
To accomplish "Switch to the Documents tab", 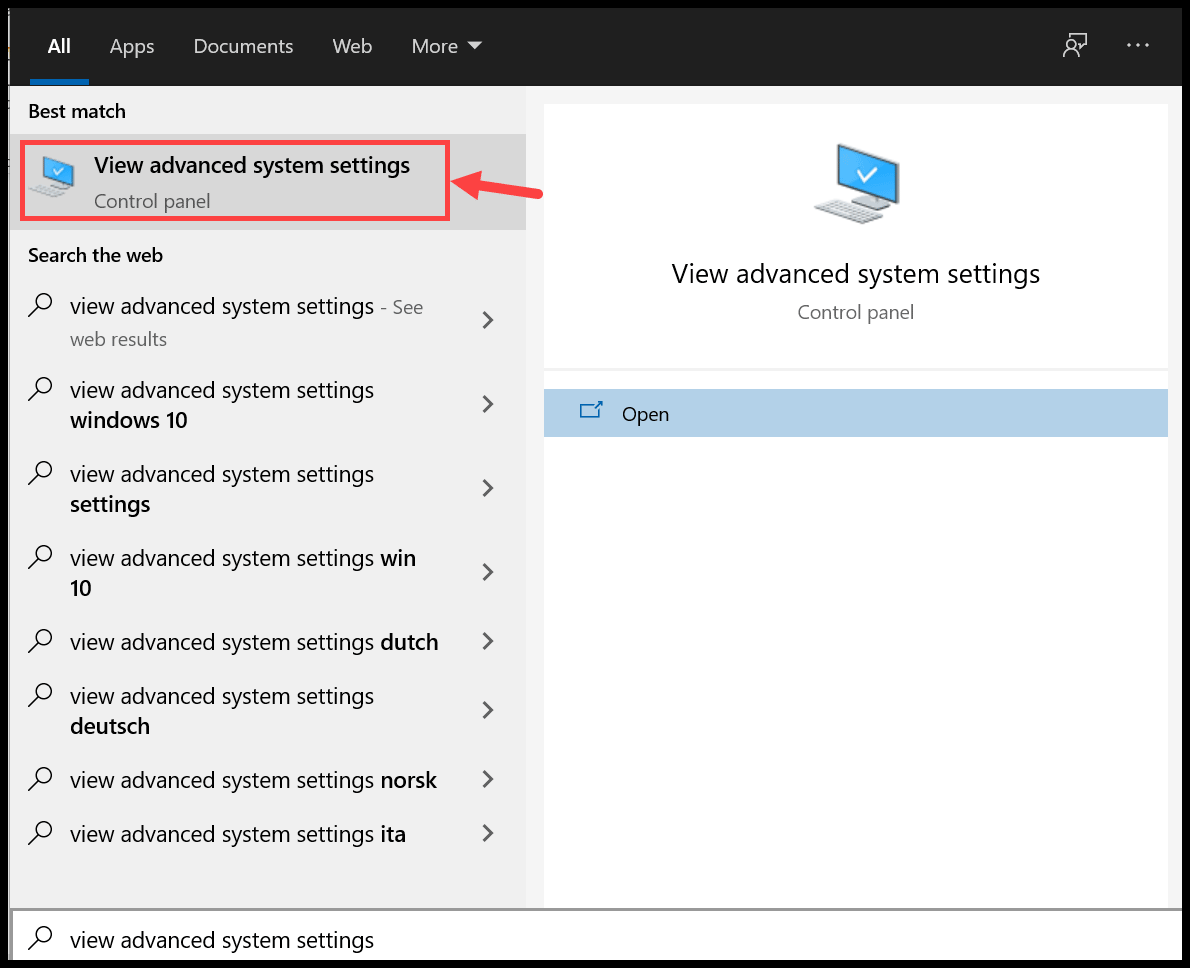I will [243, 46].
